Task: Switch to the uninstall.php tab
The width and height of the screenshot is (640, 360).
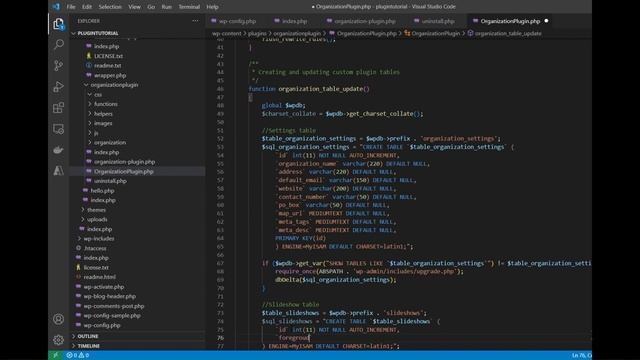Action: [434, 21]
